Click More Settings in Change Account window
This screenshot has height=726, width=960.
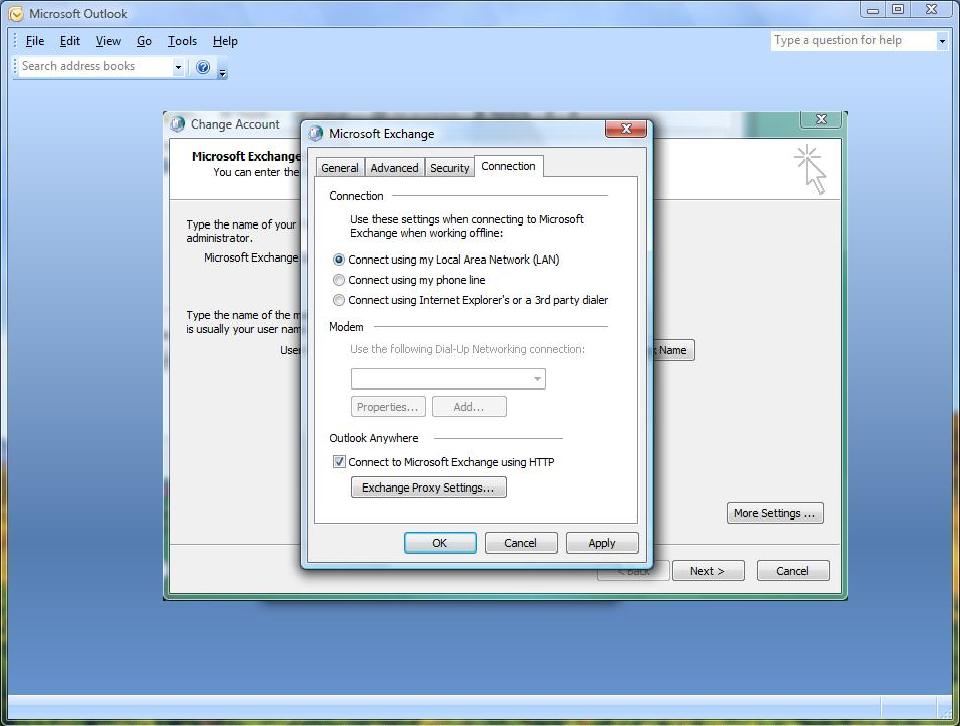[x=775, y=513]
